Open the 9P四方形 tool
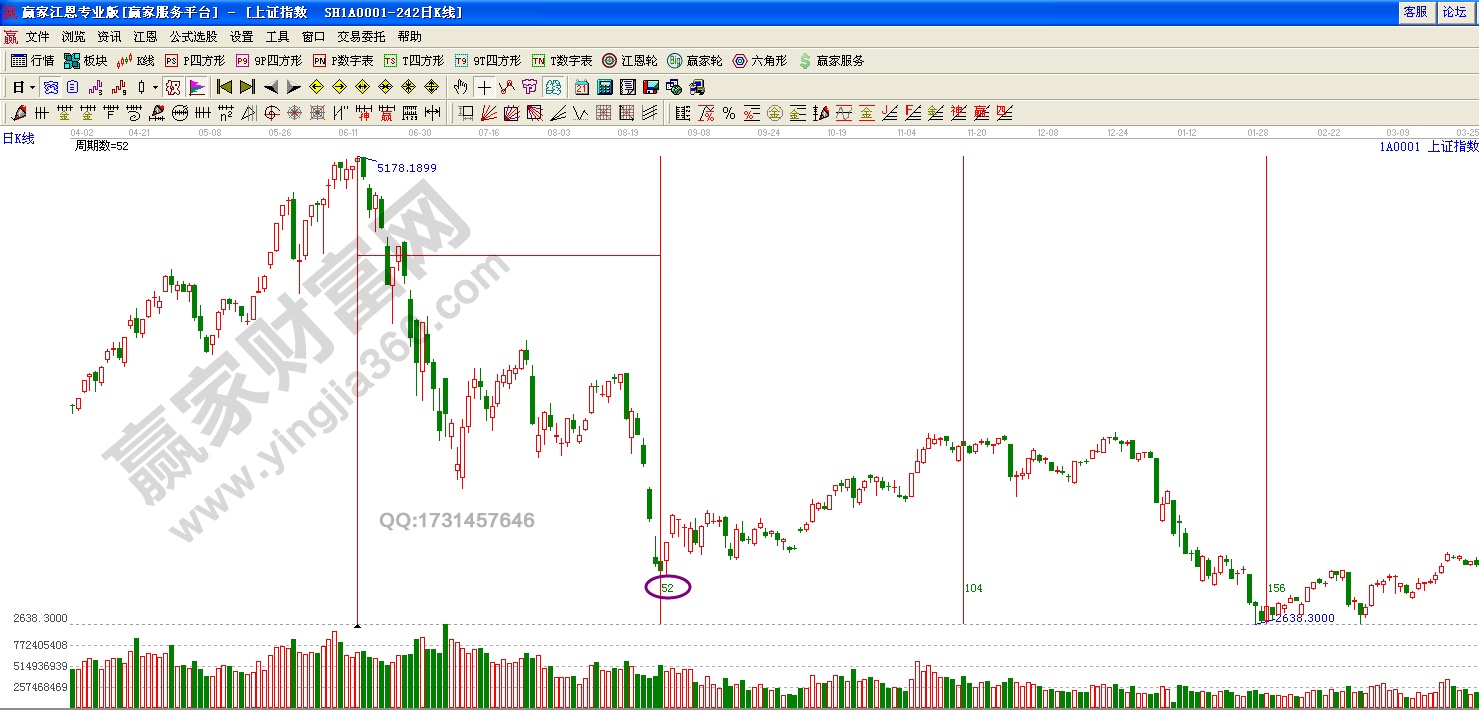The width and height of the screenshot is (1479, 713). pyautogui.click(x=268, y=61)
